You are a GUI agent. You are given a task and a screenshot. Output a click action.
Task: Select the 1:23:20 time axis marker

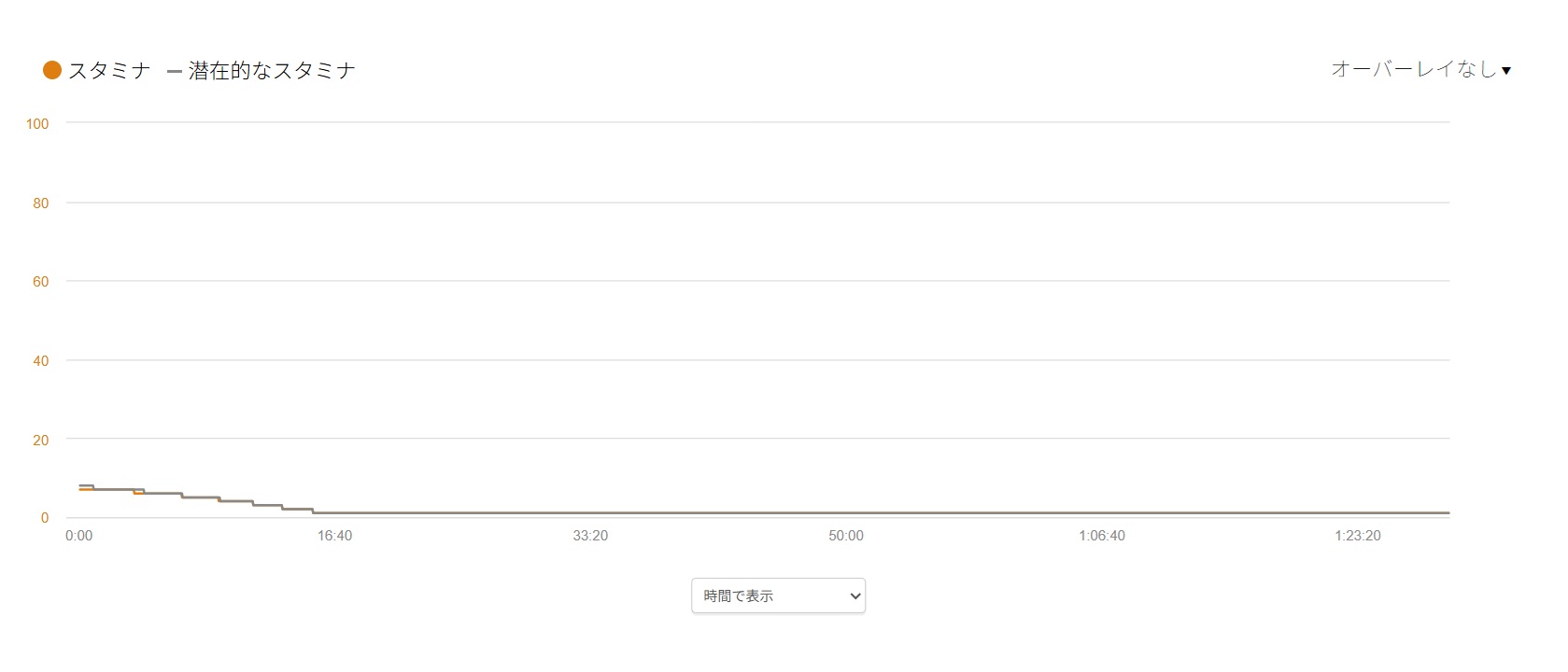click(x=1358, y=536)
